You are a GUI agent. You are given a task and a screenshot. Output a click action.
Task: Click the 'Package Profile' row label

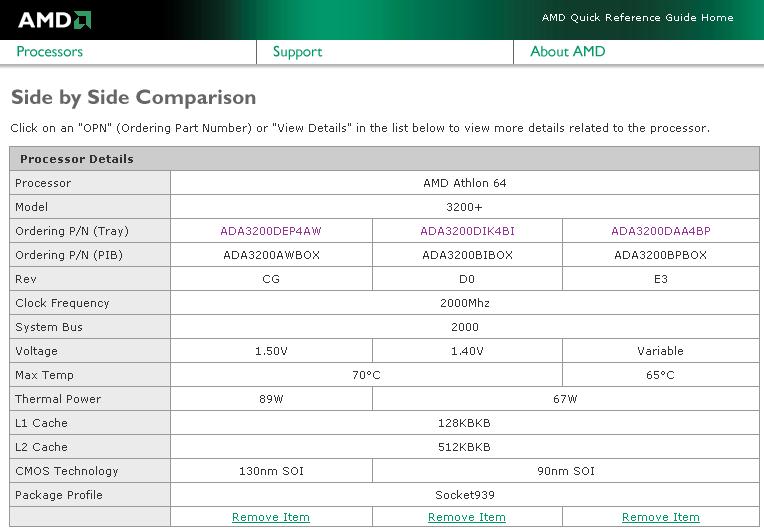[x=59, y=495]
